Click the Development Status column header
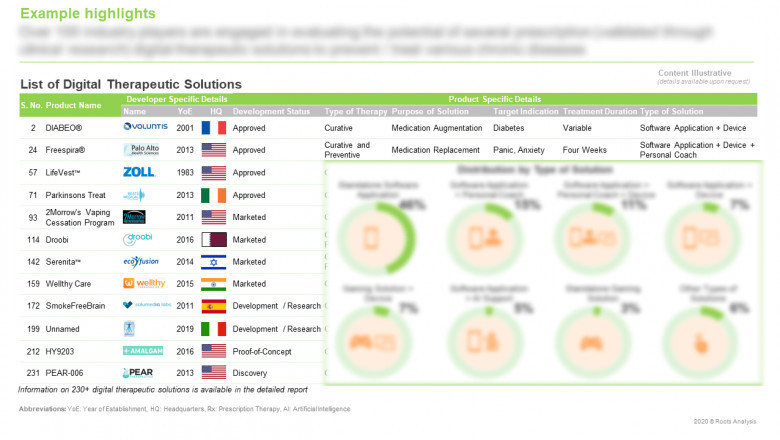This screenshot has width=780, height=440. (271, 111)
